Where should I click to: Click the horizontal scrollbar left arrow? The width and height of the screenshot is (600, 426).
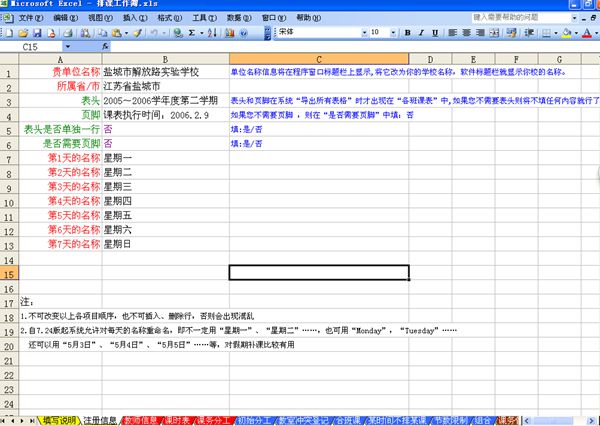(527, 420)
